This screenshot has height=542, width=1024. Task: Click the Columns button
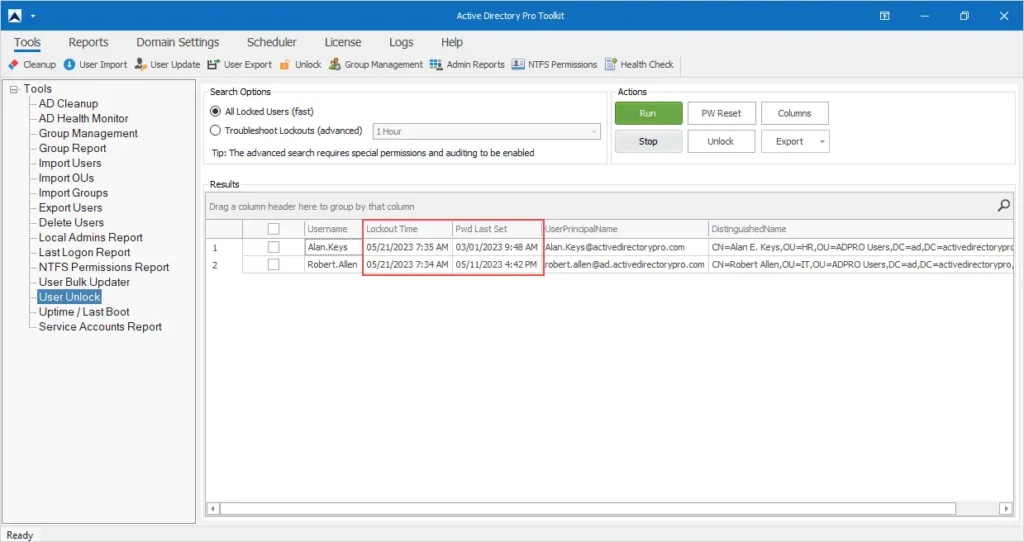(795, 113)
